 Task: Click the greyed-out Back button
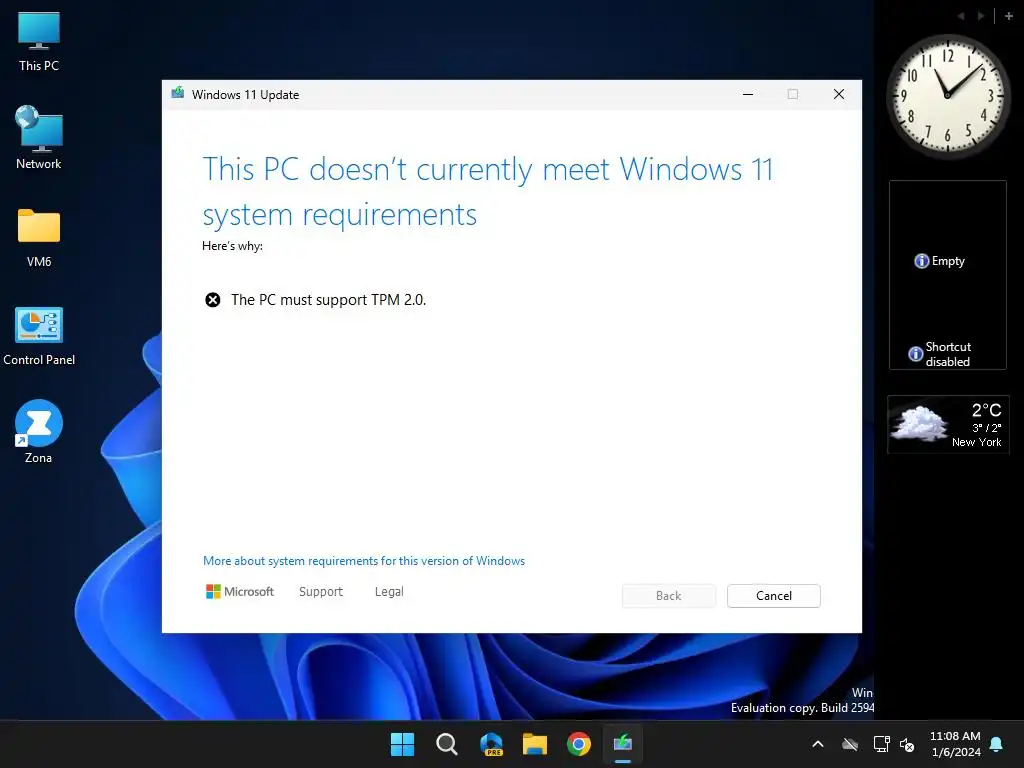point(669,596)
